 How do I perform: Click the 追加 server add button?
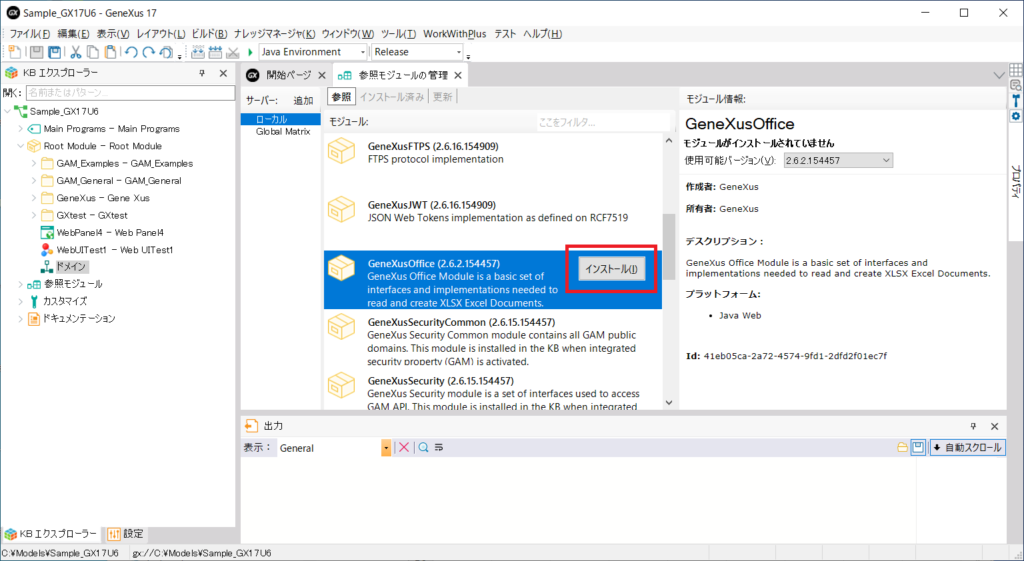[303, 101]
